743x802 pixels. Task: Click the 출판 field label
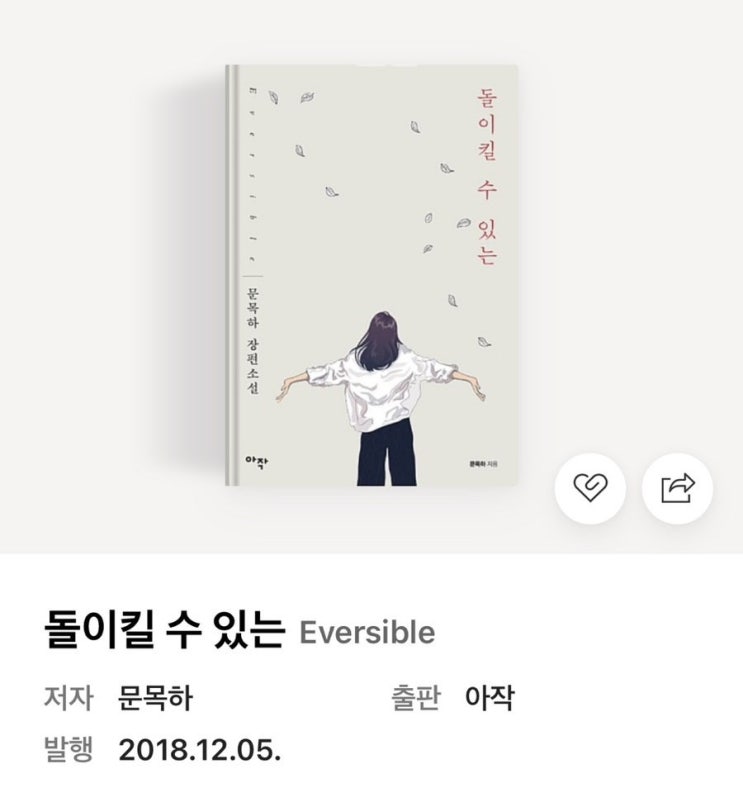(416, 697)
